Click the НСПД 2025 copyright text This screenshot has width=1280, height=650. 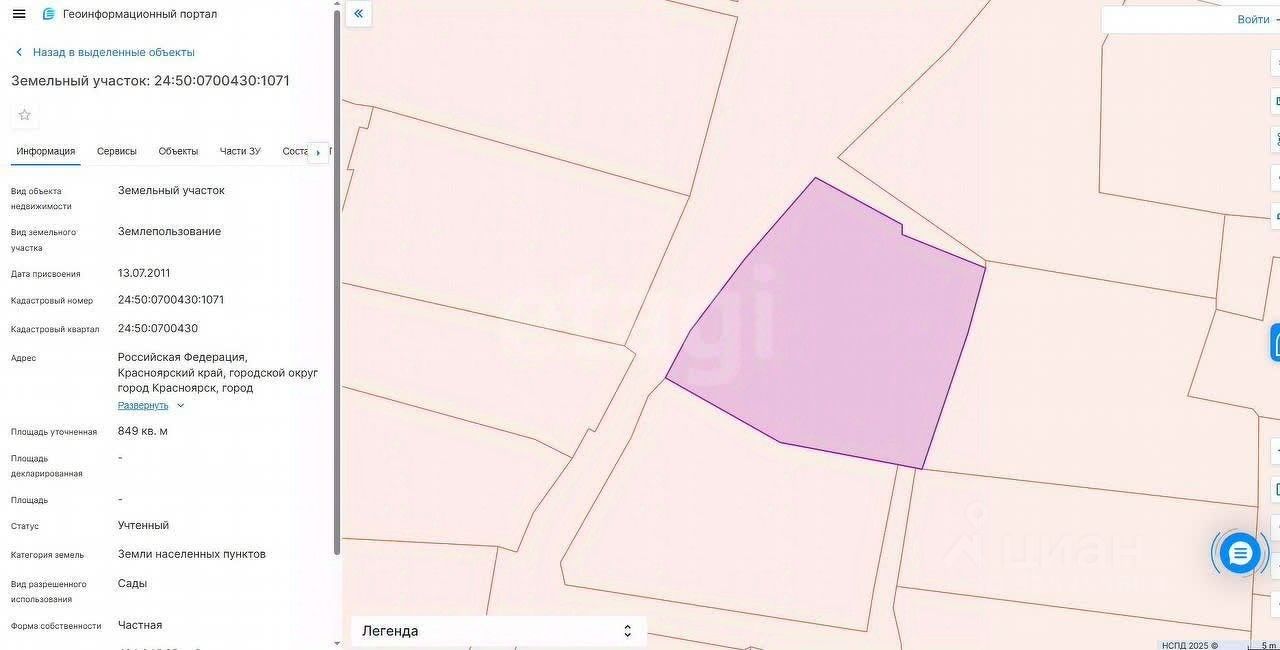click(x=1190, y=645)
